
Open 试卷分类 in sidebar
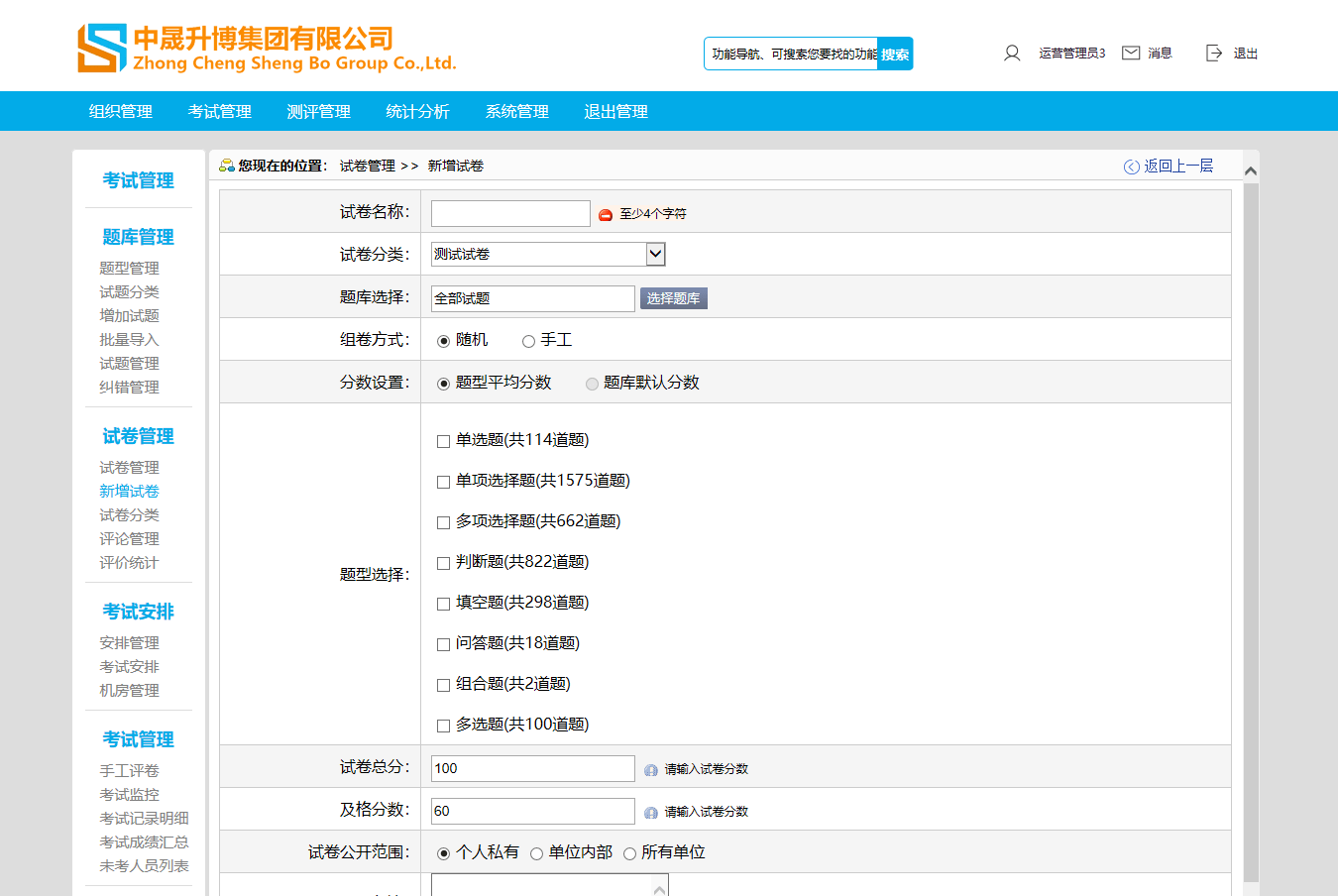129,515
